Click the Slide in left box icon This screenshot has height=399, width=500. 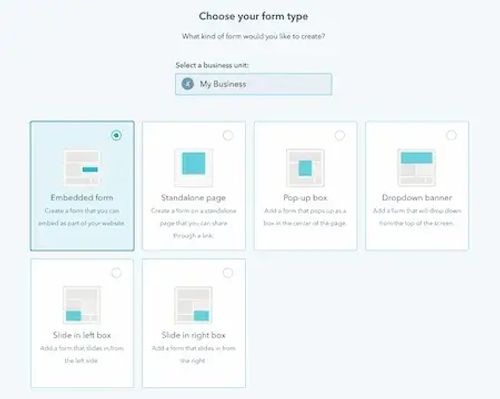[x=82, y=305]
